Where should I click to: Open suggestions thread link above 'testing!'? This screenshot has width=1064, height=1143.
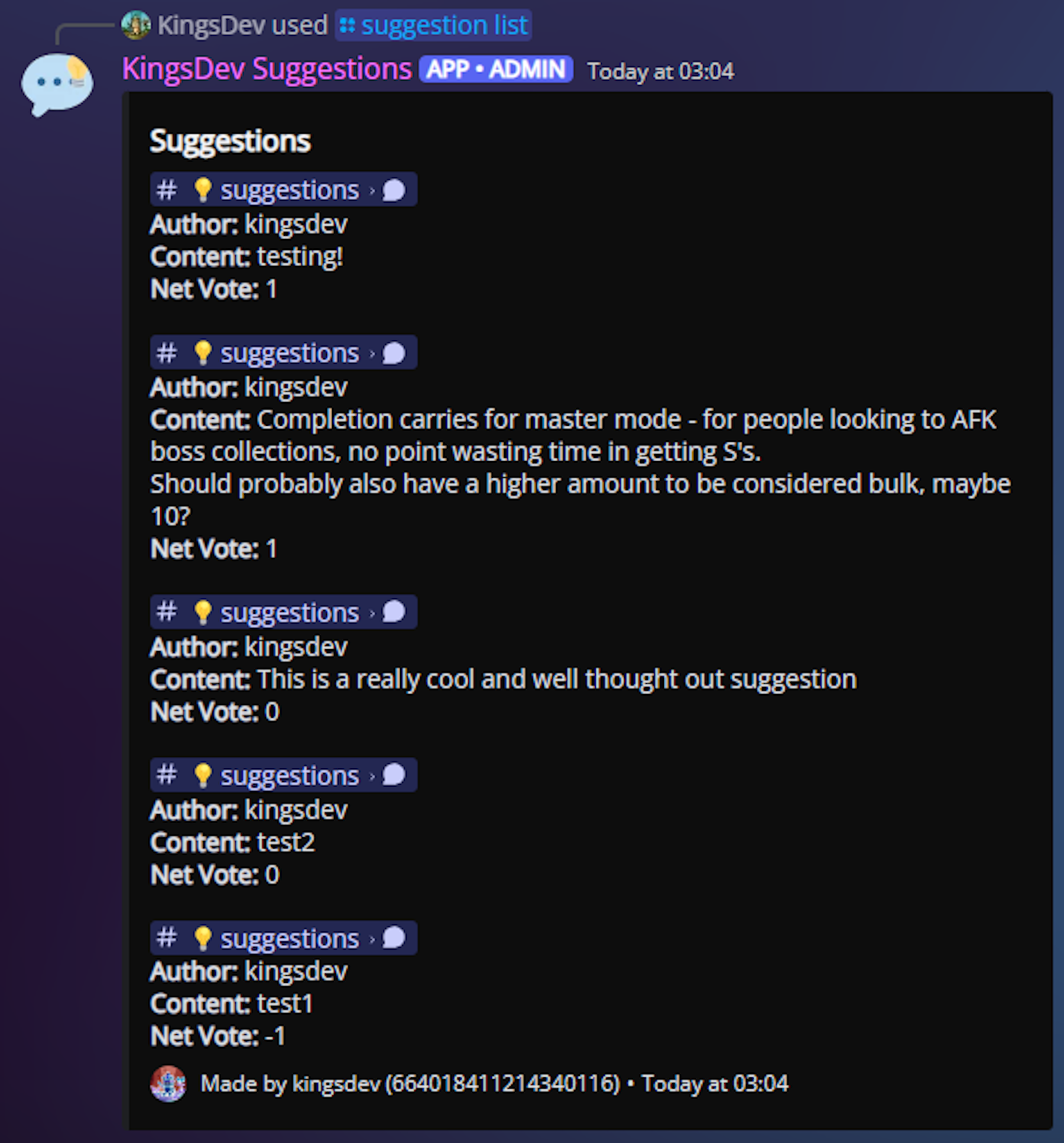(x=284, y=190)
